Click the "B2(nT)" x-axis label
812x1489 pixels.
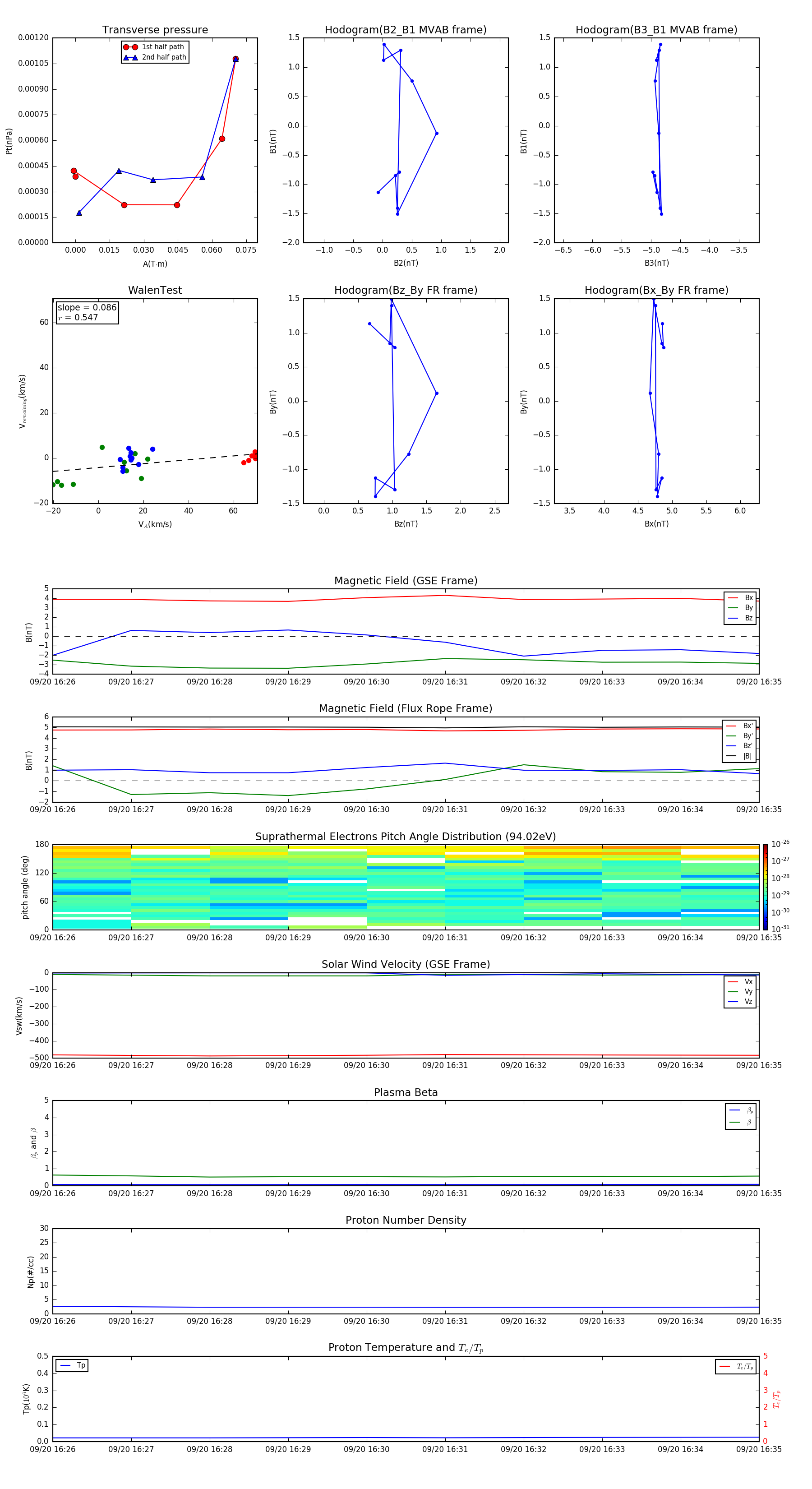click(x=406, y=263)
